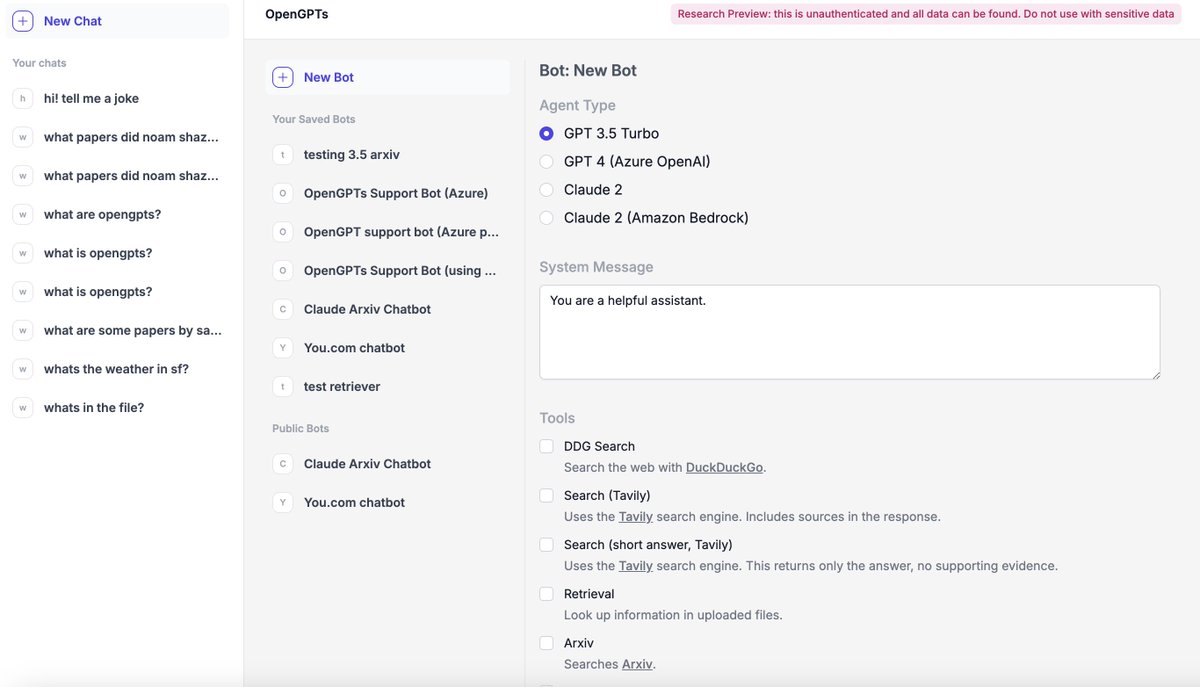The width and height of the screenshot is (1200, 687).
Task: Enable the DDG Search tool
Action: 546,445
